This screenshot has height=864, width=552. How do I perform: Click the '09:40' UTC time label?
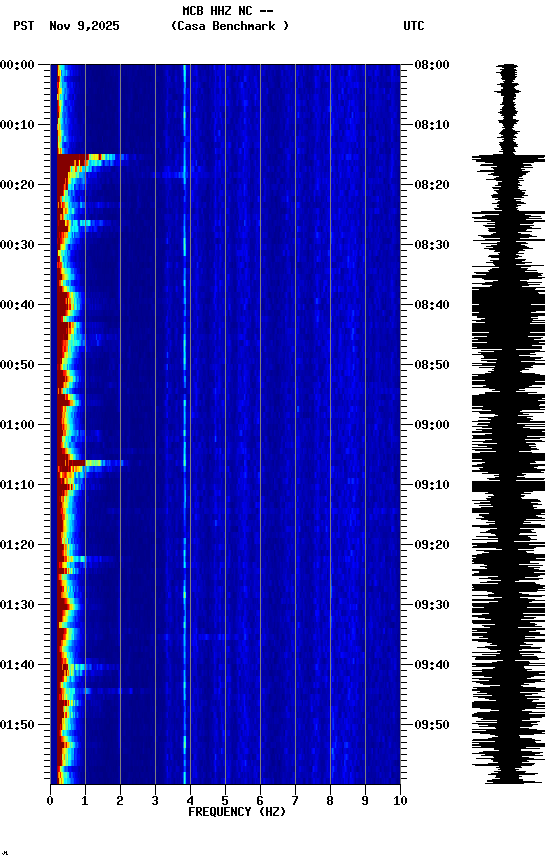pyautogui.click(x=432, y=665)
